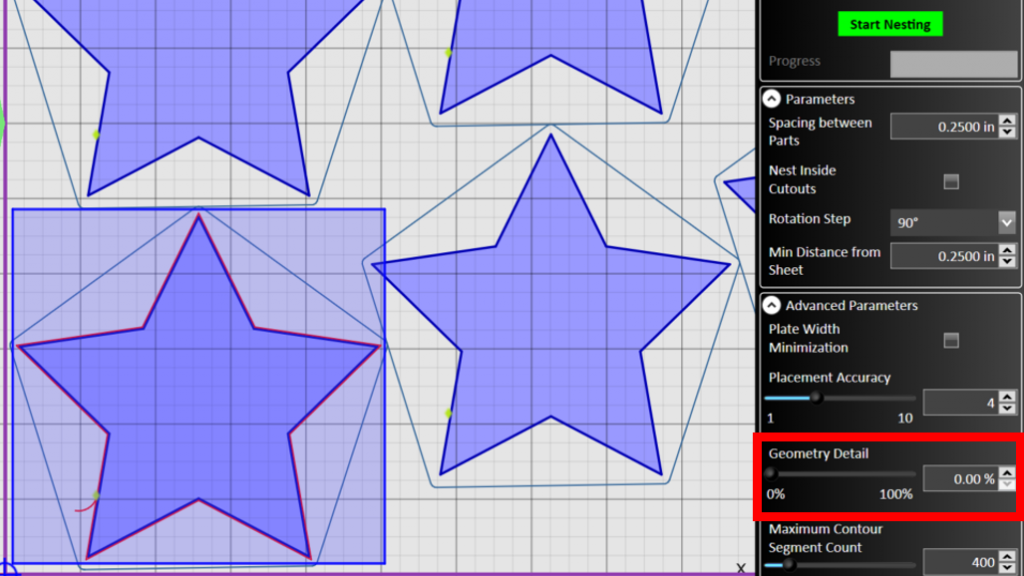
Task: Increase Maximum Contour Segment Count value
Action: (x=1007, y=557)
